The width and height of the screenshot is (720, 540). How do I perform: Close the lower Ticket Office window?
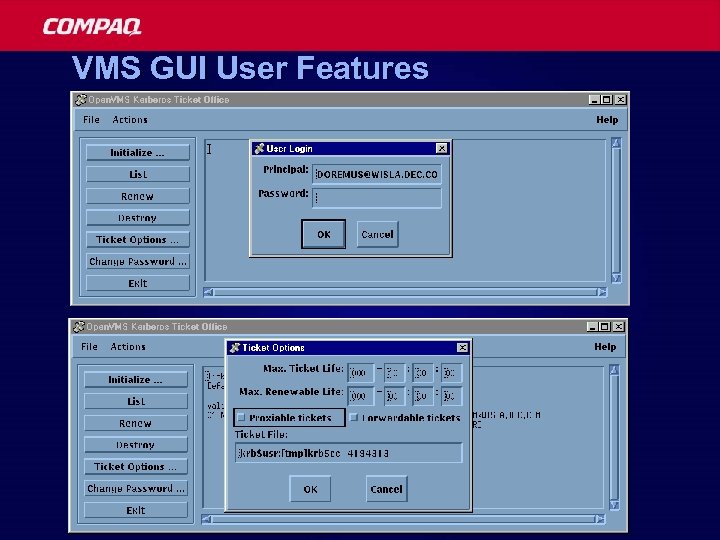(x=619, y=326)
